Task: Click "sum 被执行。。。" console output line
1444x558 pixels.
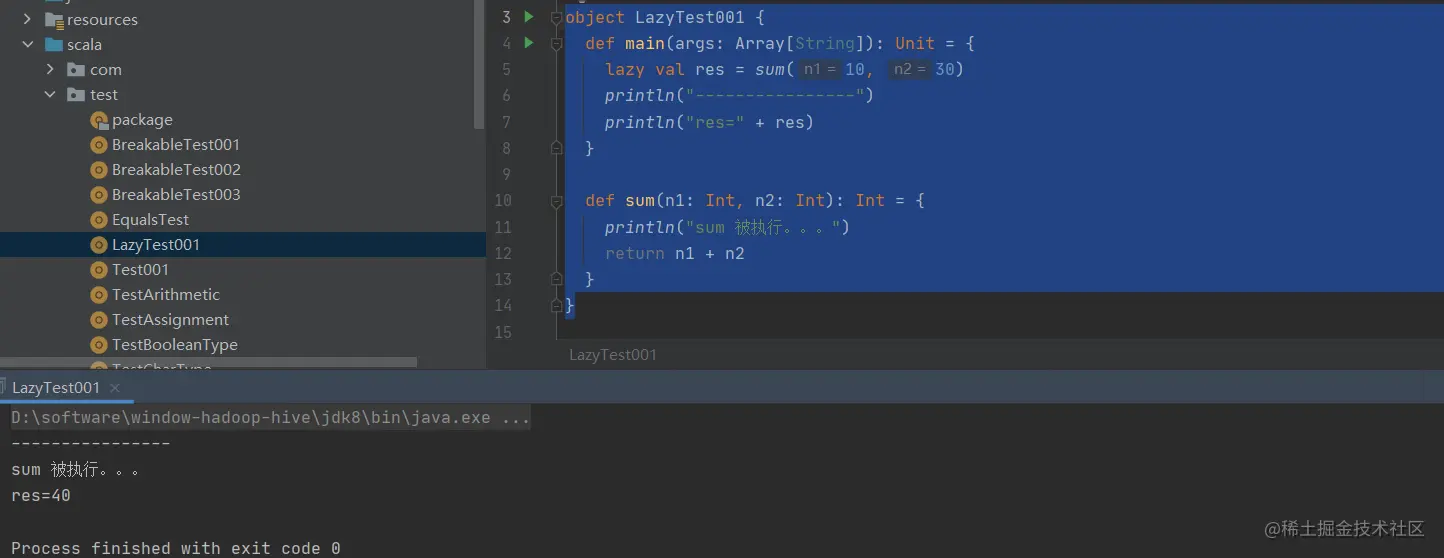Action: (75, 469)
